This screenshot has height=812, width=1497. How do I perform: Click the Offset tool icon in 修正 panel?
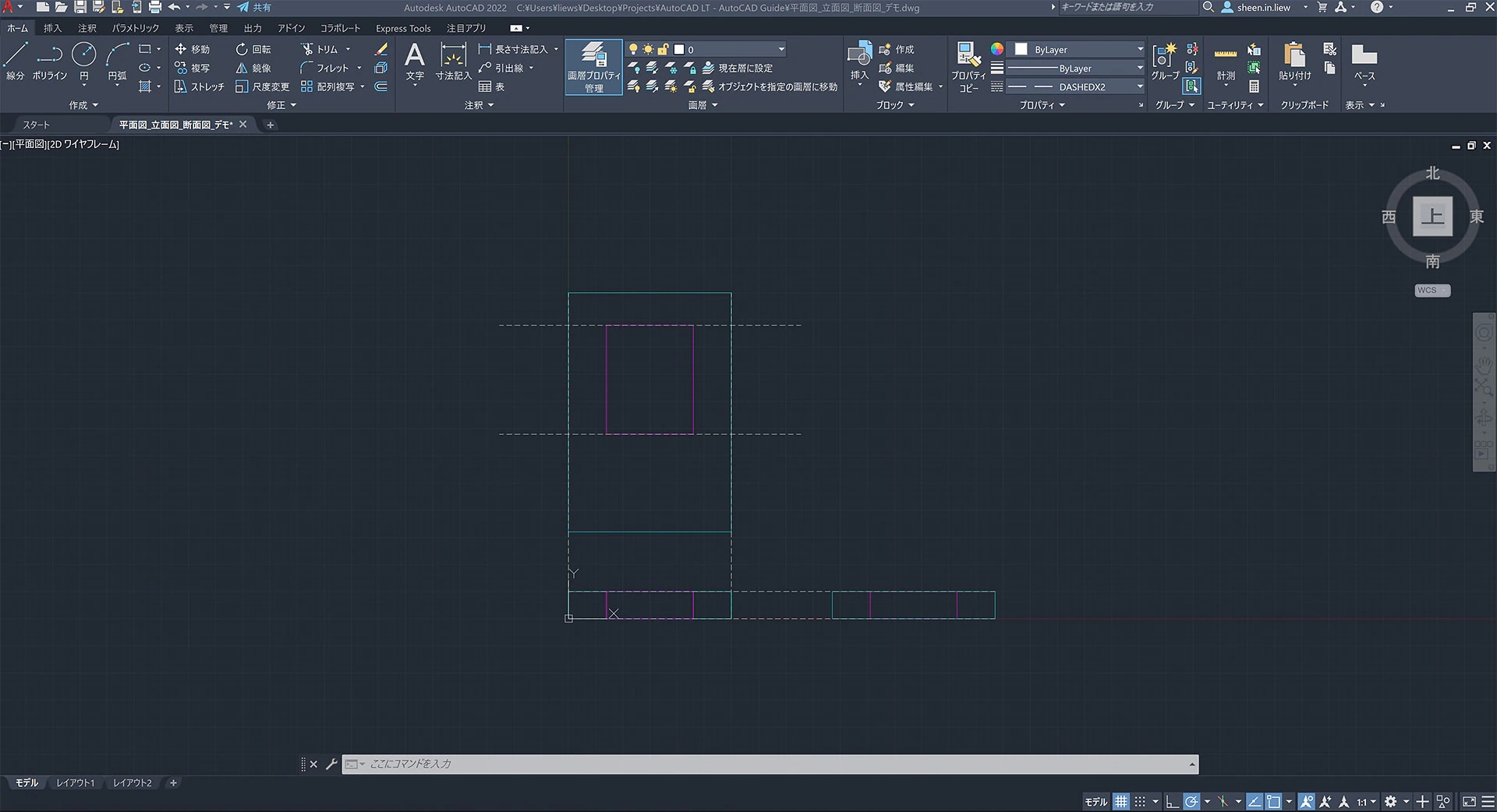click(381, 86)
